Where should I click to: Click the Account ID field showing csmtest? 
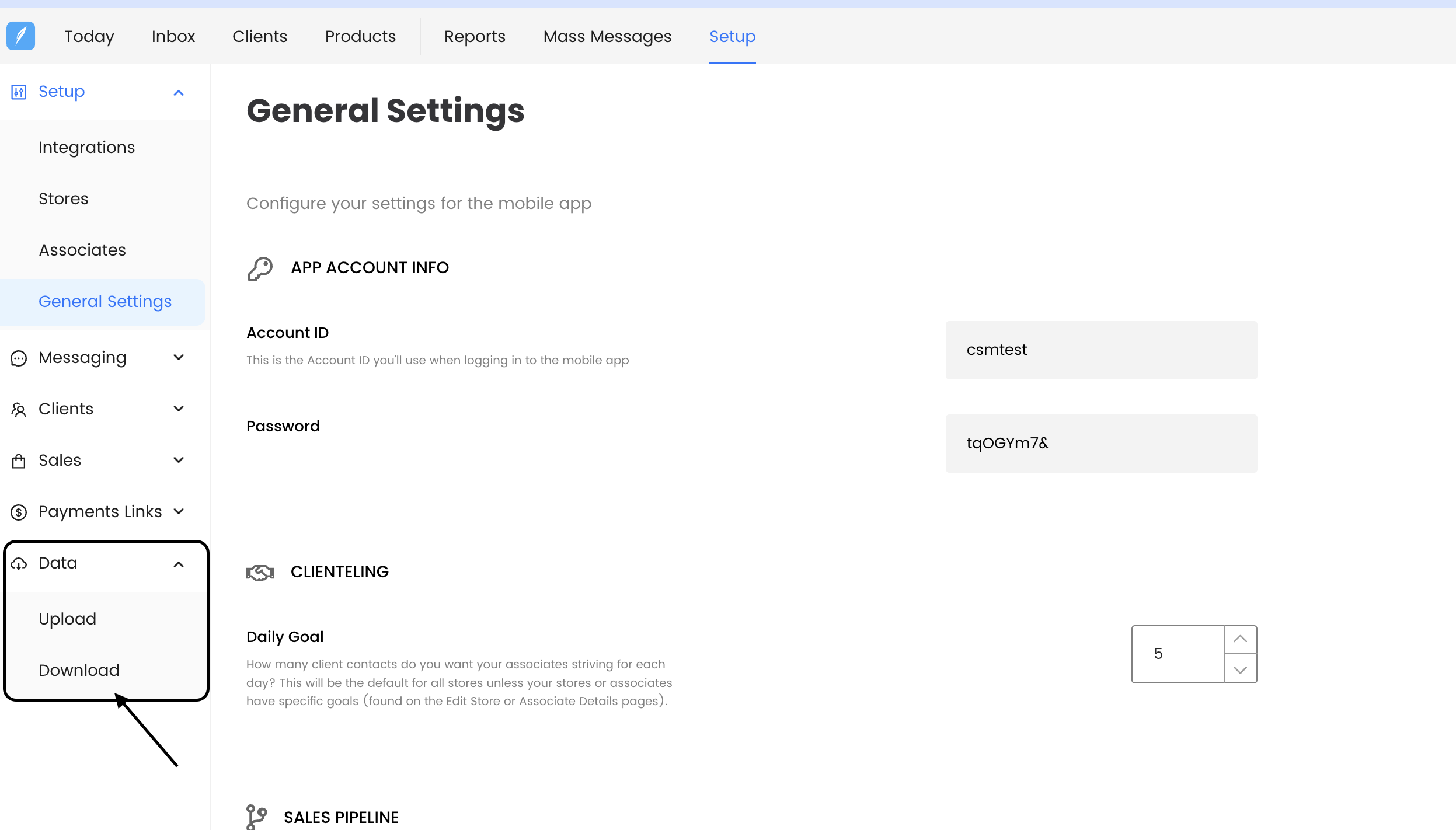(x=1100, y=350)
